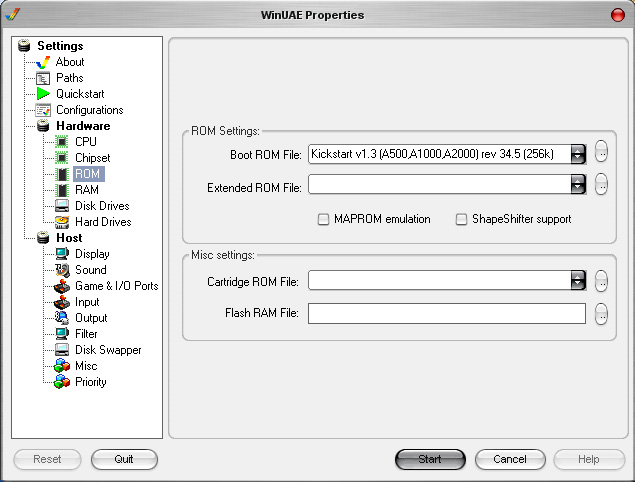635x482 pixels.
Task: Close window with red button
Action: coord(618,15)
